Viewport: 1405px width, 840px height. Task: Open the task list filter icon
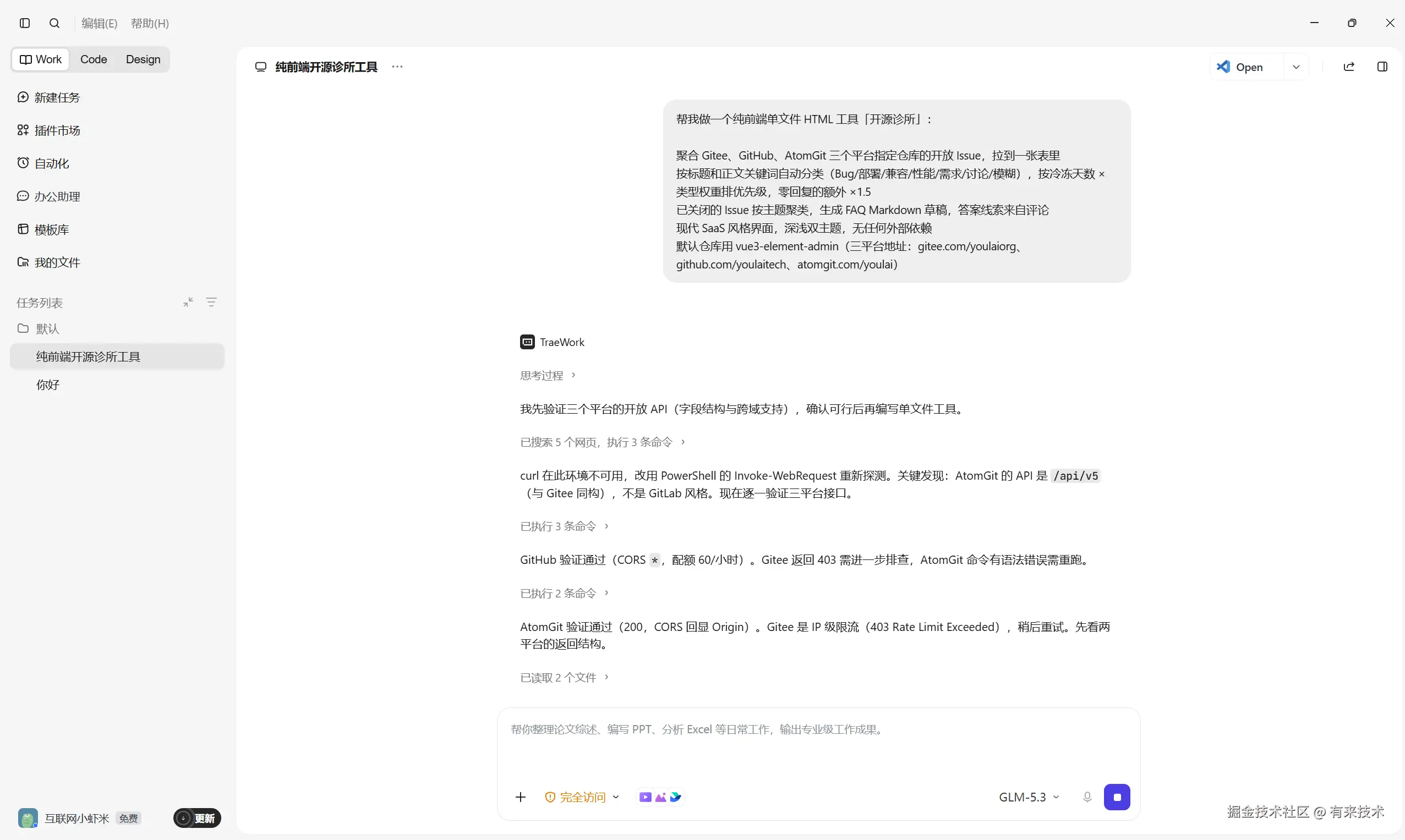(x=211, y=302)
